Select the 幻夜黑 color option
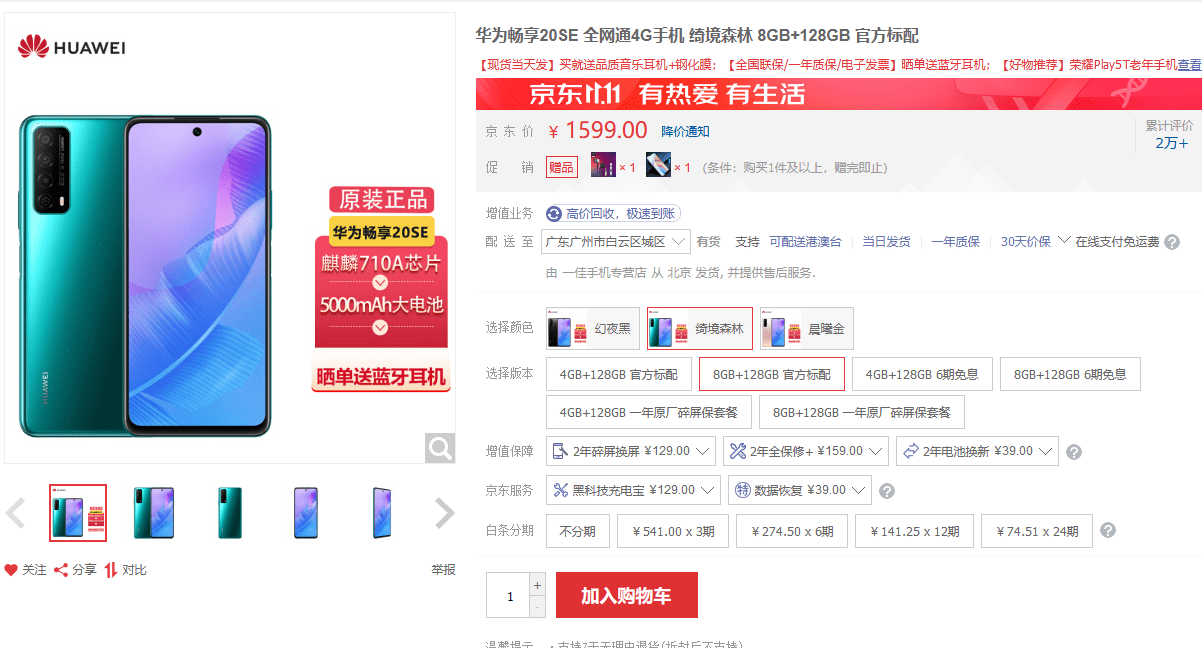Viewport: 1202px width, 648px height. point(591,328)
